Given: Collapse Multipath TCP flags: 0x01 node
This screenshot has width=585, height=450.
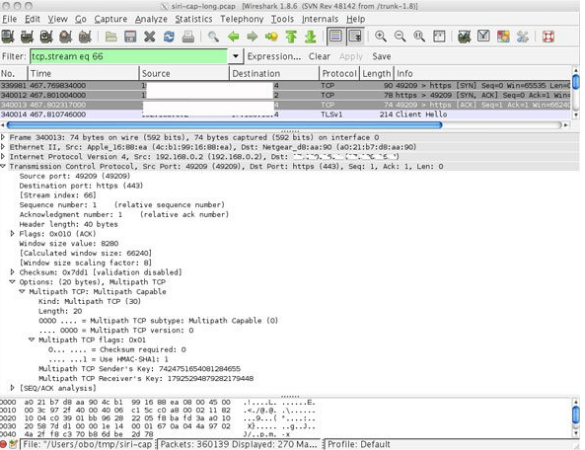Looking at the screenshot, I should tap(32, 340).
